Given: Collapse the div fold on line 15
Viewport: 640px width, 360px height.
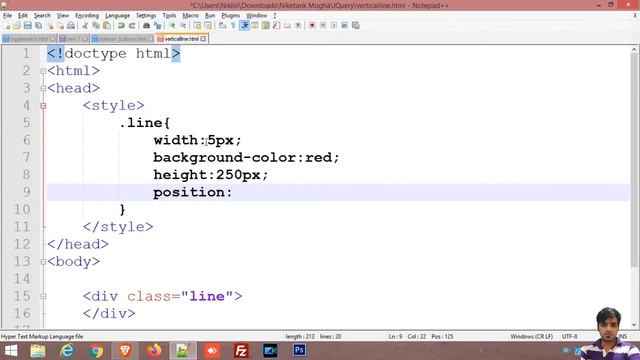Looking at the screenshot, I should (43, 296).
